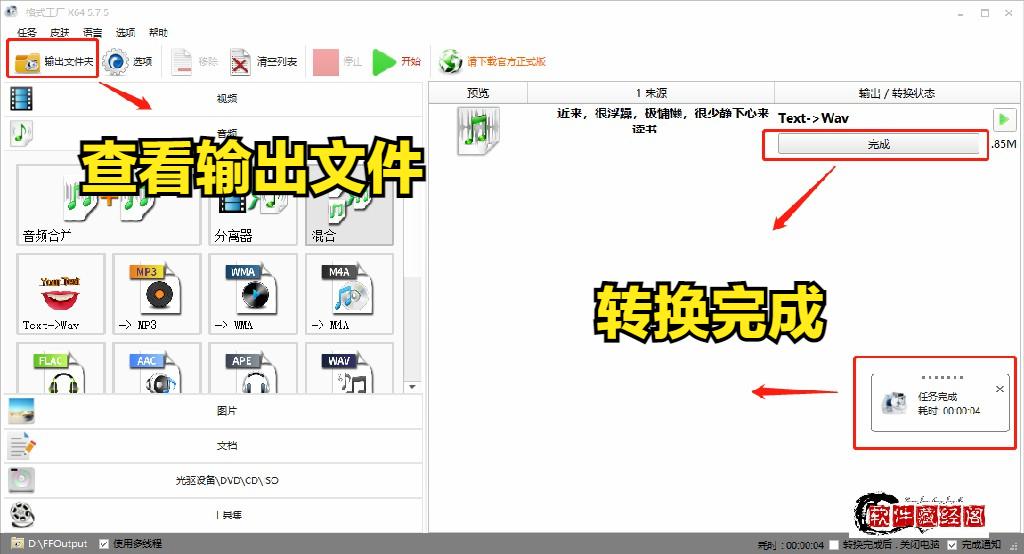Clear the list with 清空列表
The height and width of the screenshot is (554, 1024).
pyautogui.click(x=263, y=61)
